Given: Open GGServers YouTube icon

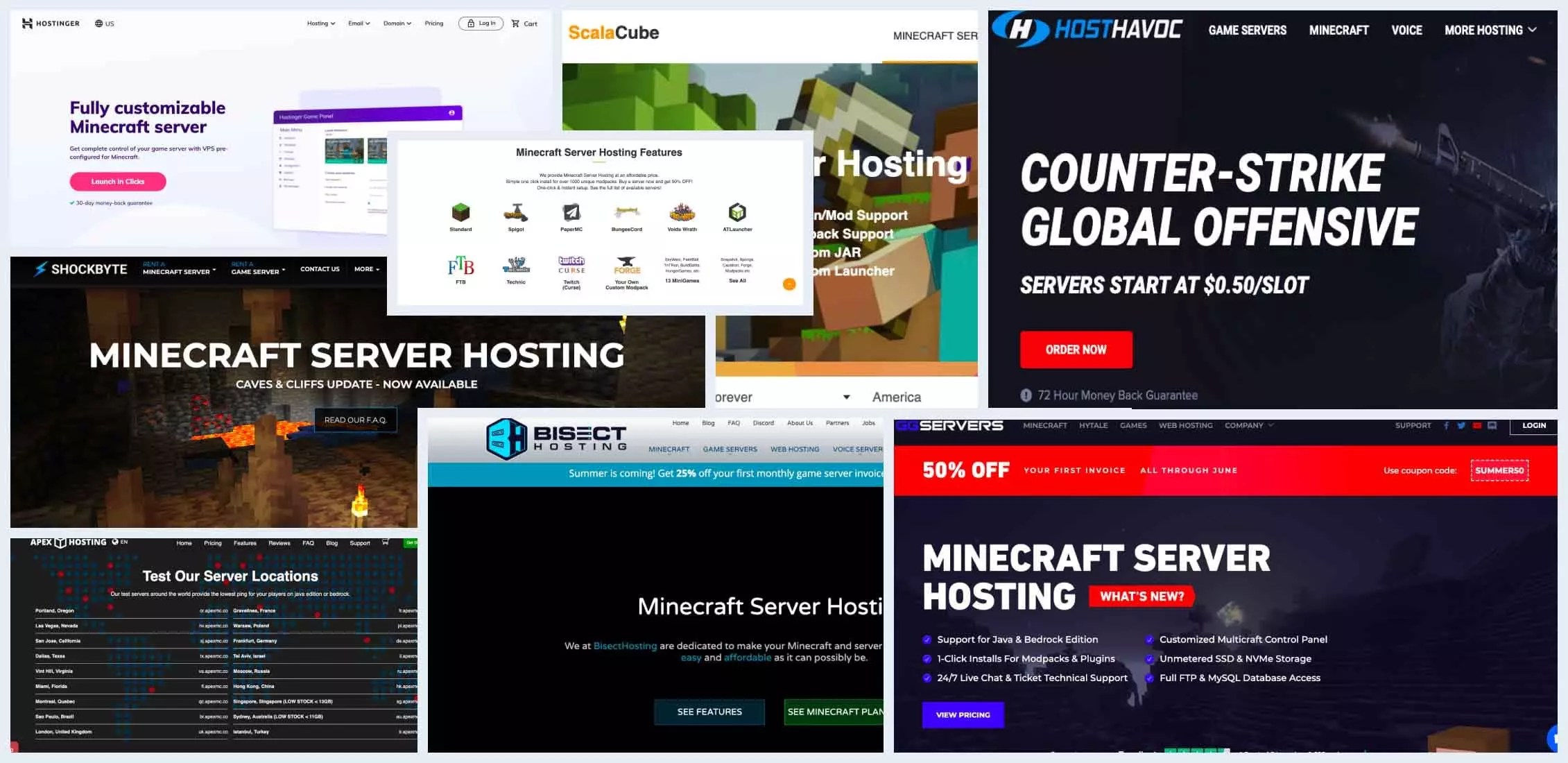Looking at the screenshot, I should (x=1477, y=425).
